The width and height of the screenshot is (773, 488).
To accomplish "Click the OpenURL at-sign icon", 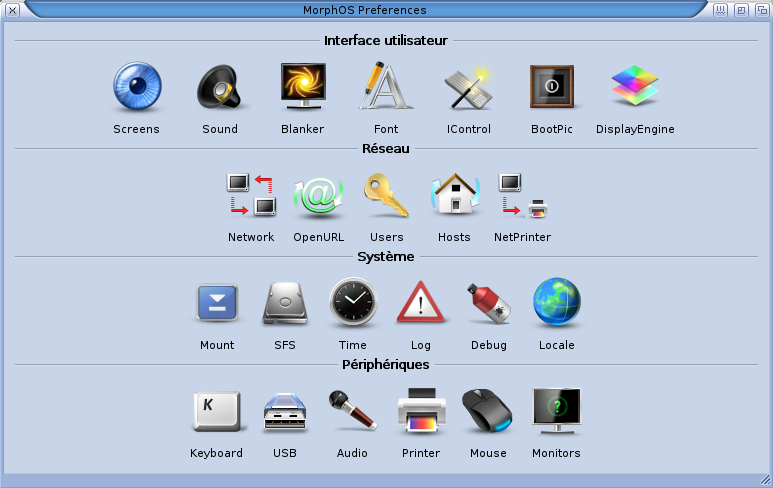I will 318,197.
